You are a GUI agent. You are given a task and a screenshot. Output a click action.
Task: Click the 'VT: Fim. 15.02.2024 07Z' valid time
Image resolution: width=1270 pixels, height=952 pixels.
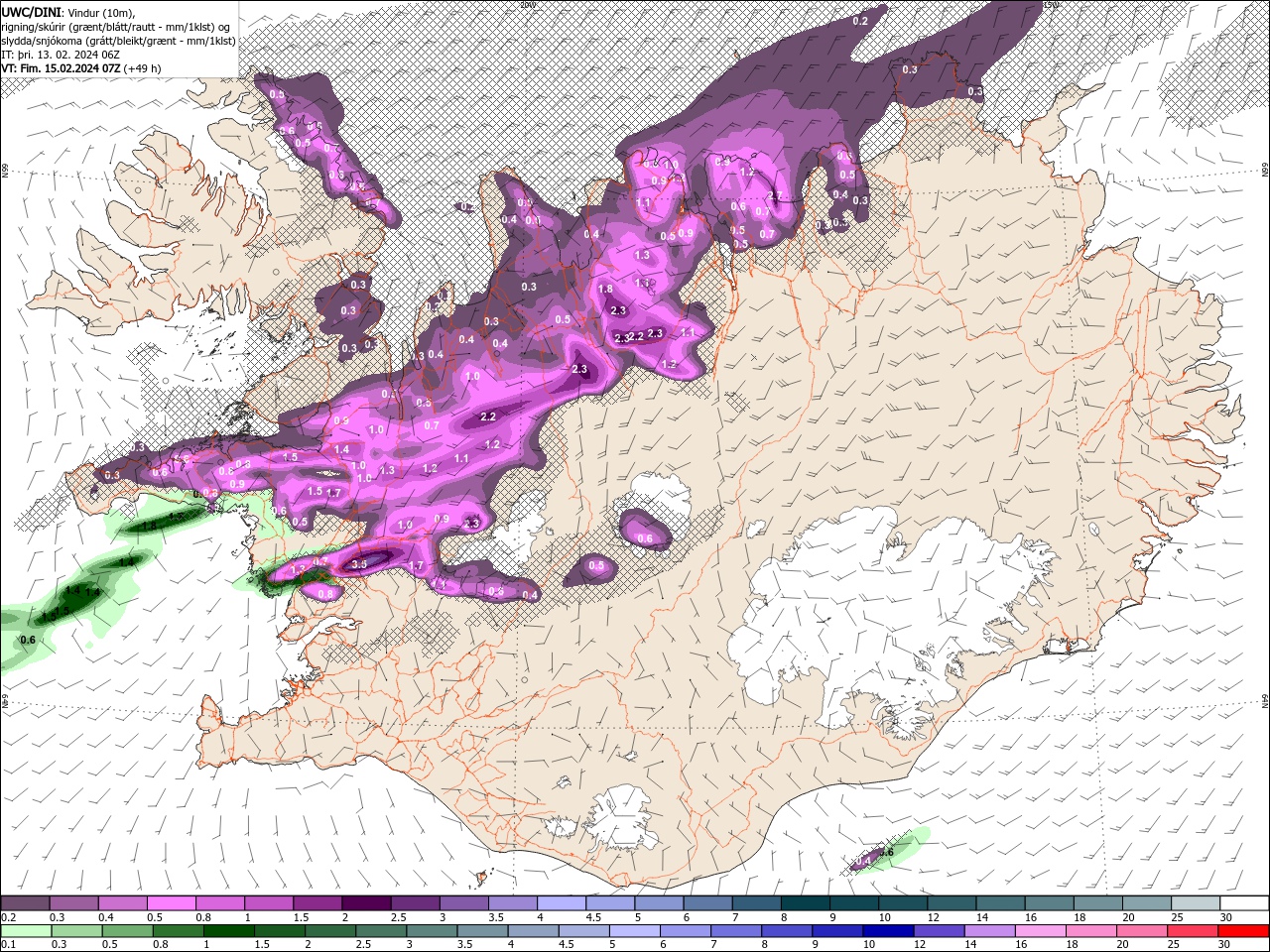(x=61, y=68)
